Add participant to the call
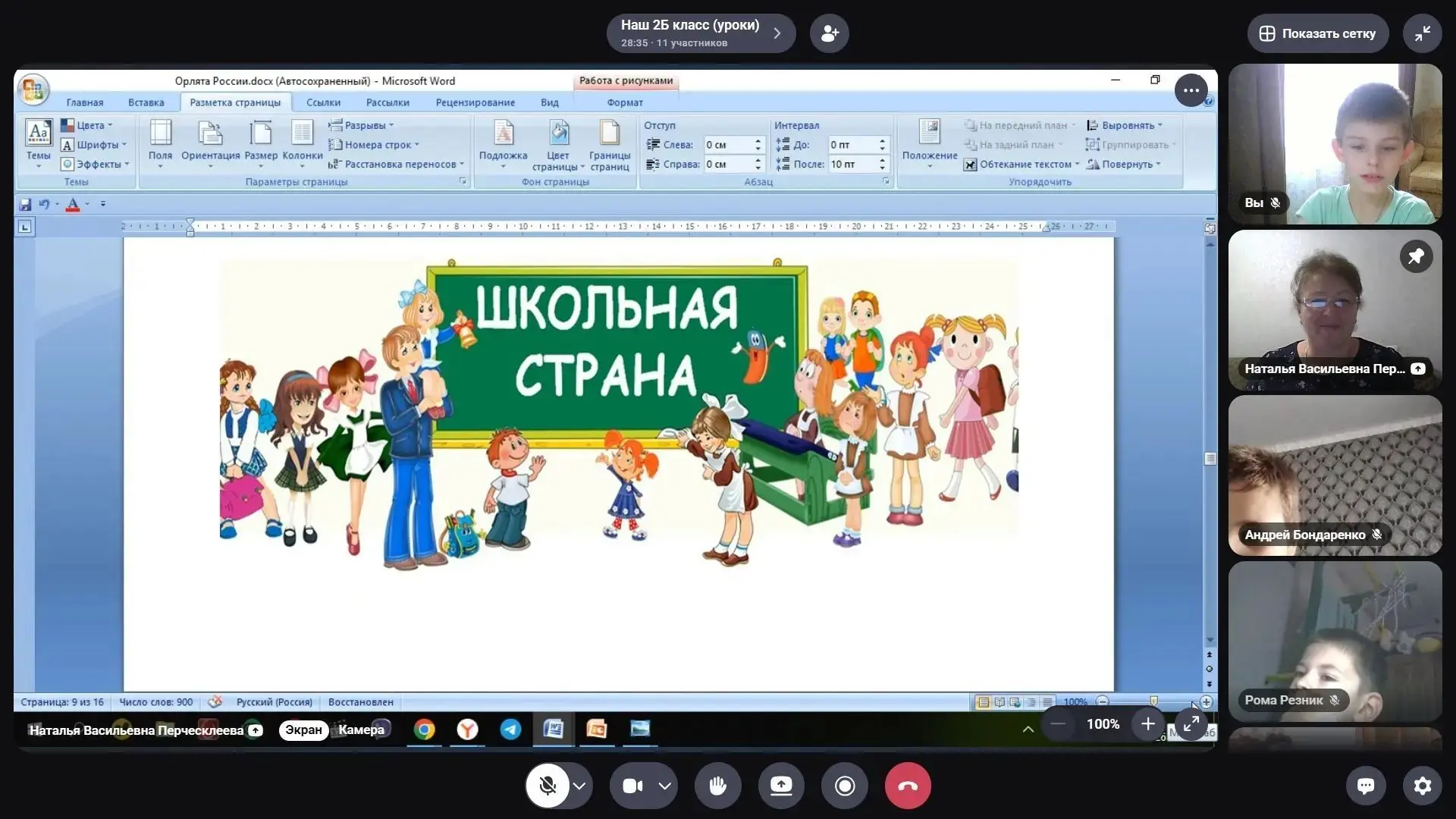 click(x=829, y=33)
